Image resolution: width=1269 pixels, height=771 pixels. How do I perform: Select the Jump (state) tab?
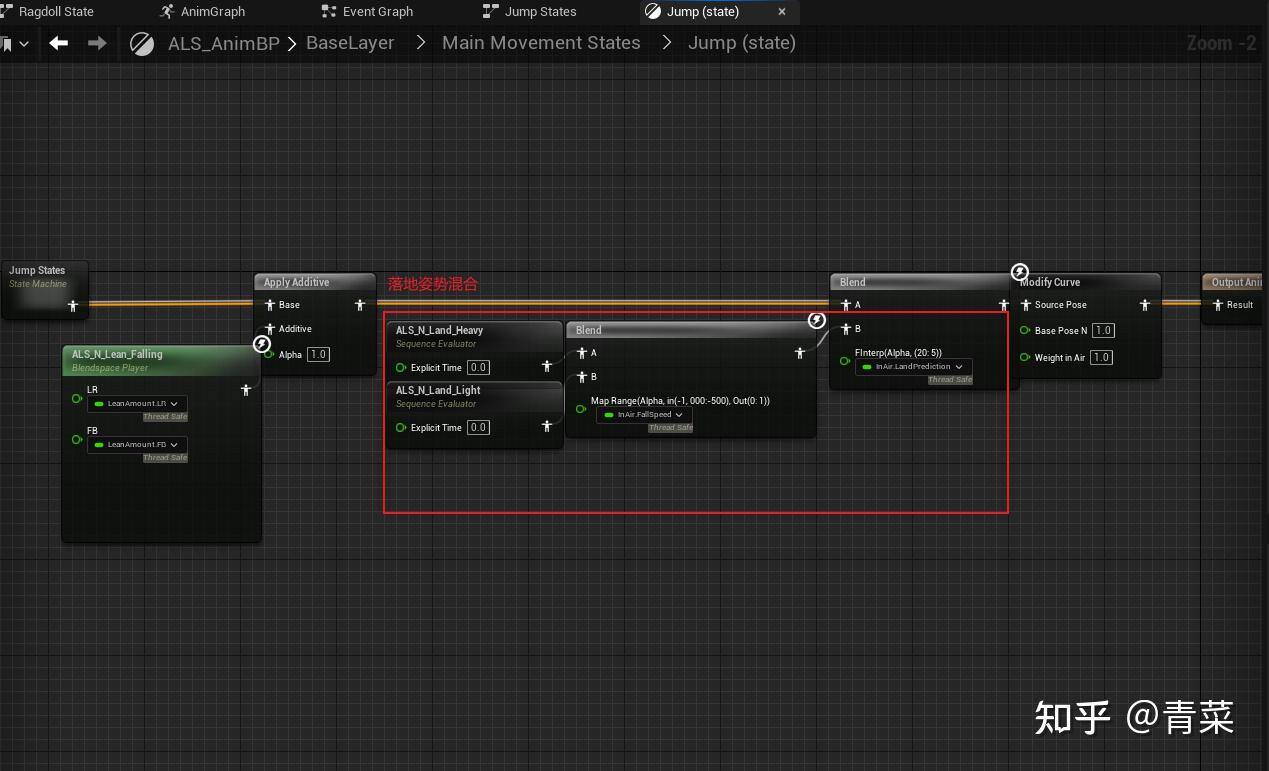tap(703, 12)
